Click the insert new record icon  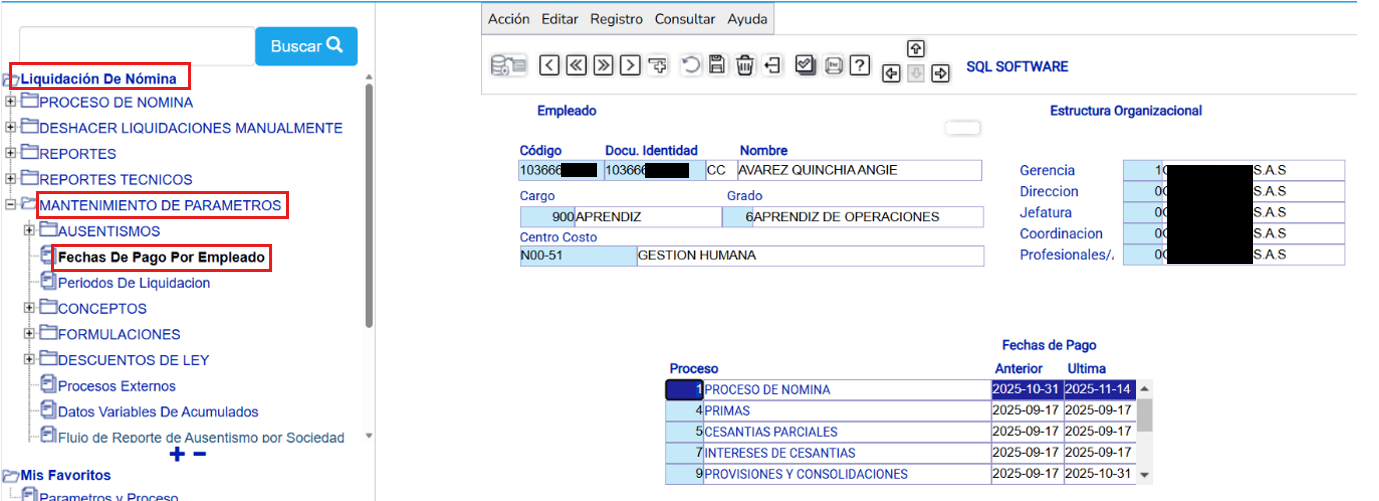(657, 66)
